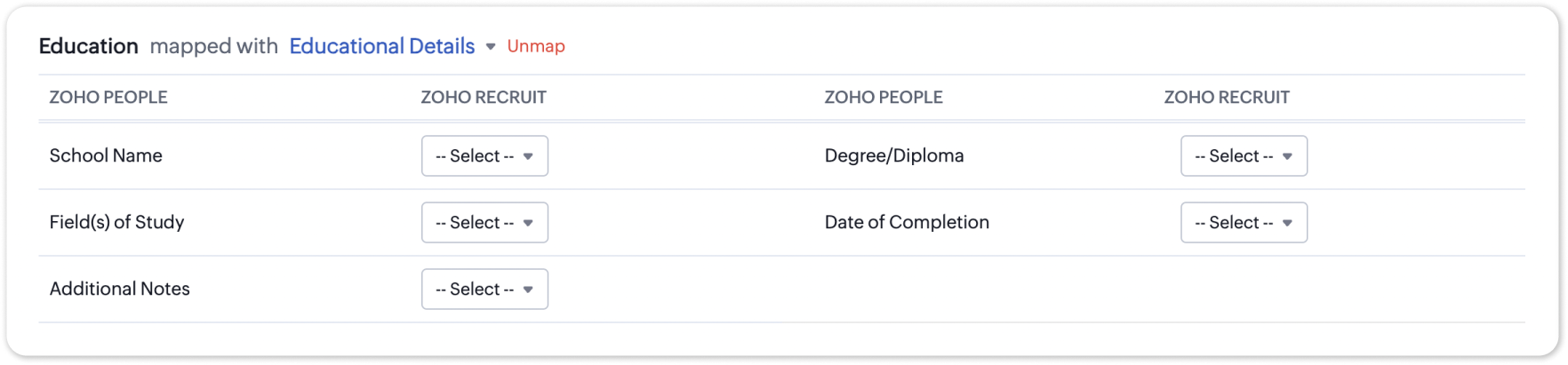This screenshot has width=1568, height=365.
Task: Click the Additional Notes field label
Action: [x=120, y=289]
